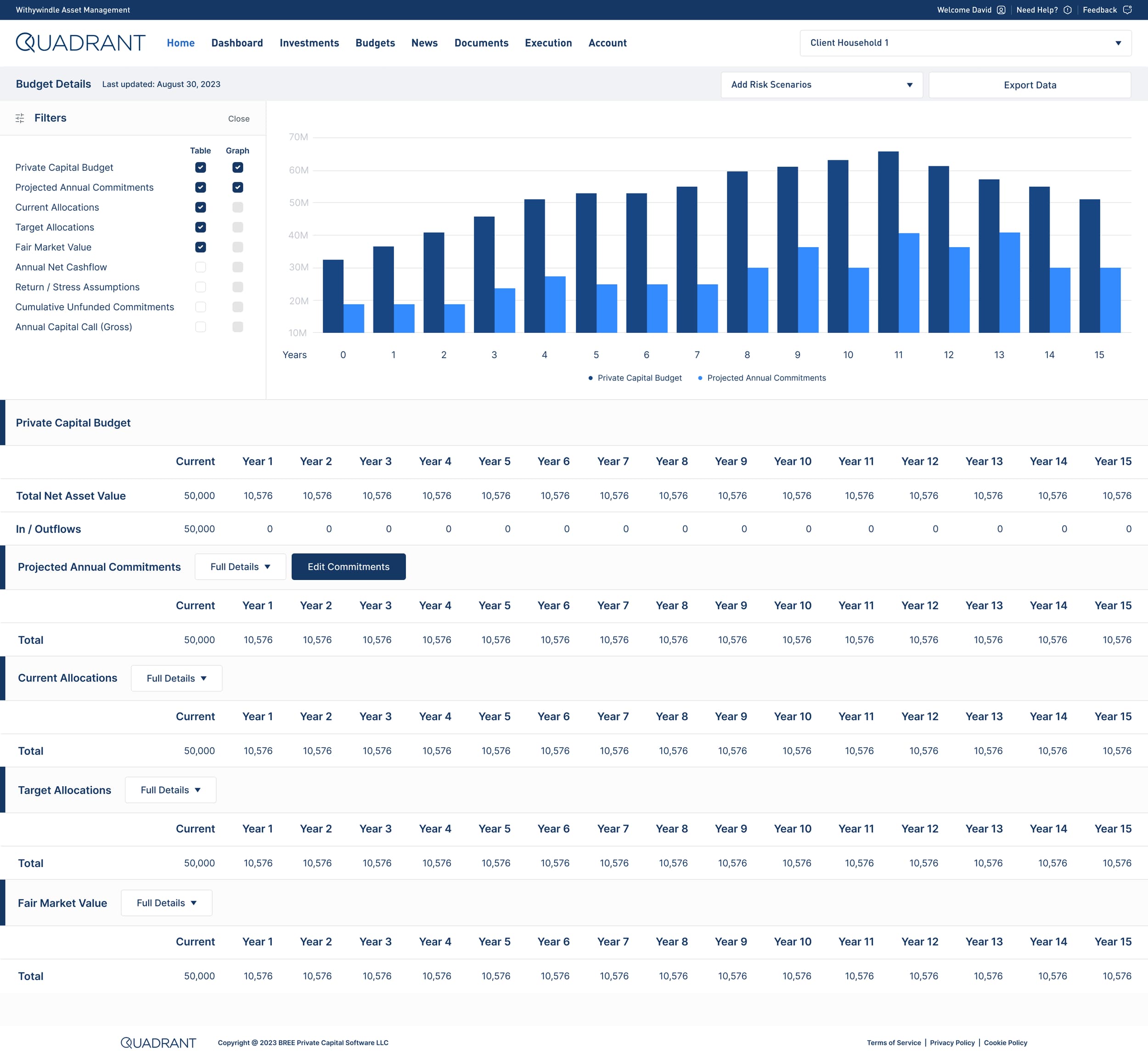Open Full Details for Current Allocations
Image resolution: width=1148 pixels, height=1059 pixels.
tap(176, 678)
